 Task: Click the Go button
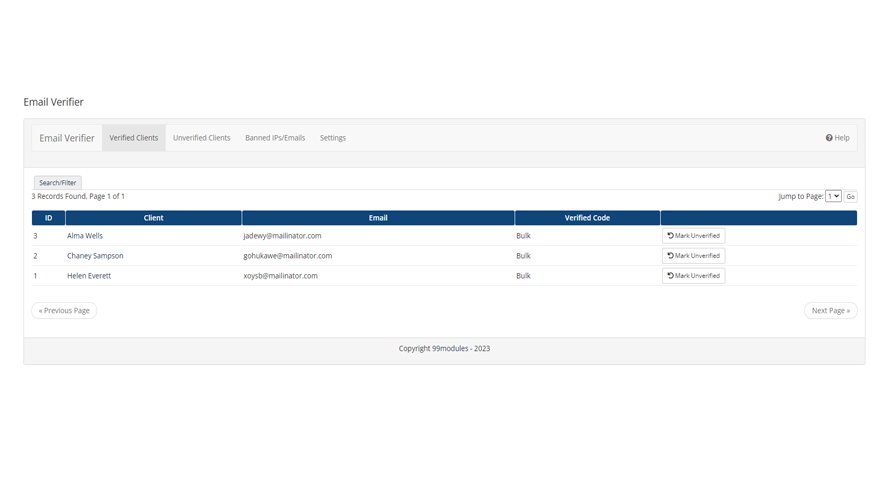pyautogui.click(x=850, y=196)
